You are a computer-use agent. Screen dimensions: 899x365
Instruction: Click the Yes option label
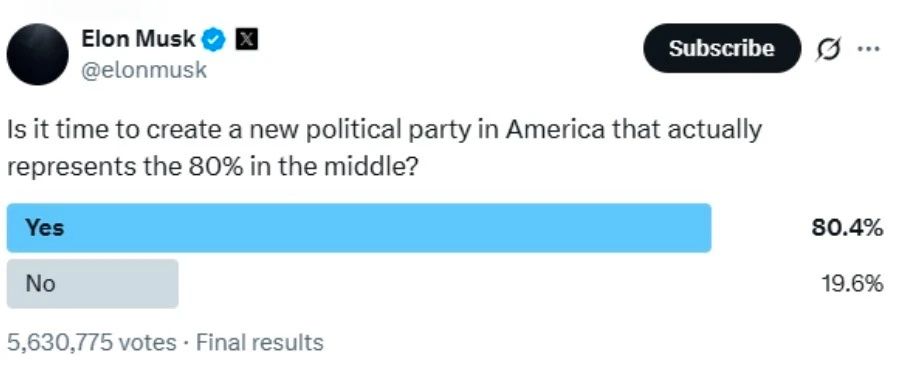click(44, 228)
